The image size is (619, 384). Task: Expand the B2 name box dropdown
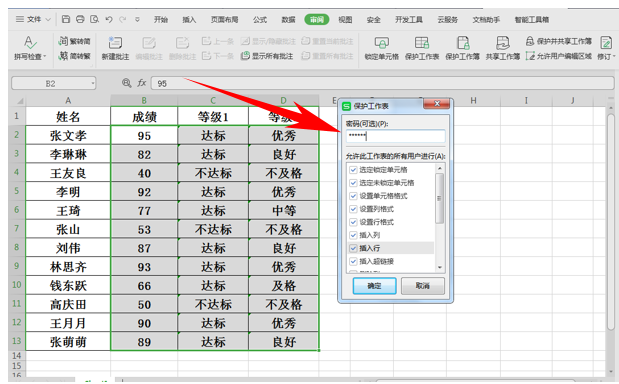[x=93, y=83]
